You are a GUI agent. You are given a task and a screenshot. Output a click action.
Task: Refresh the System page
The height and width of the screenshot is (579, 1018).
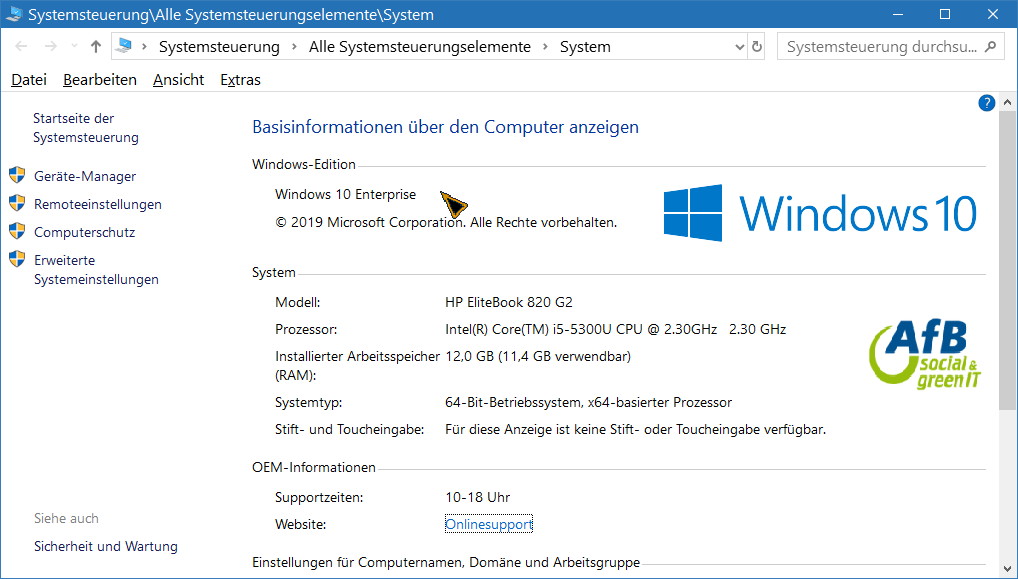pyautogui.click(x=756, y=47)
